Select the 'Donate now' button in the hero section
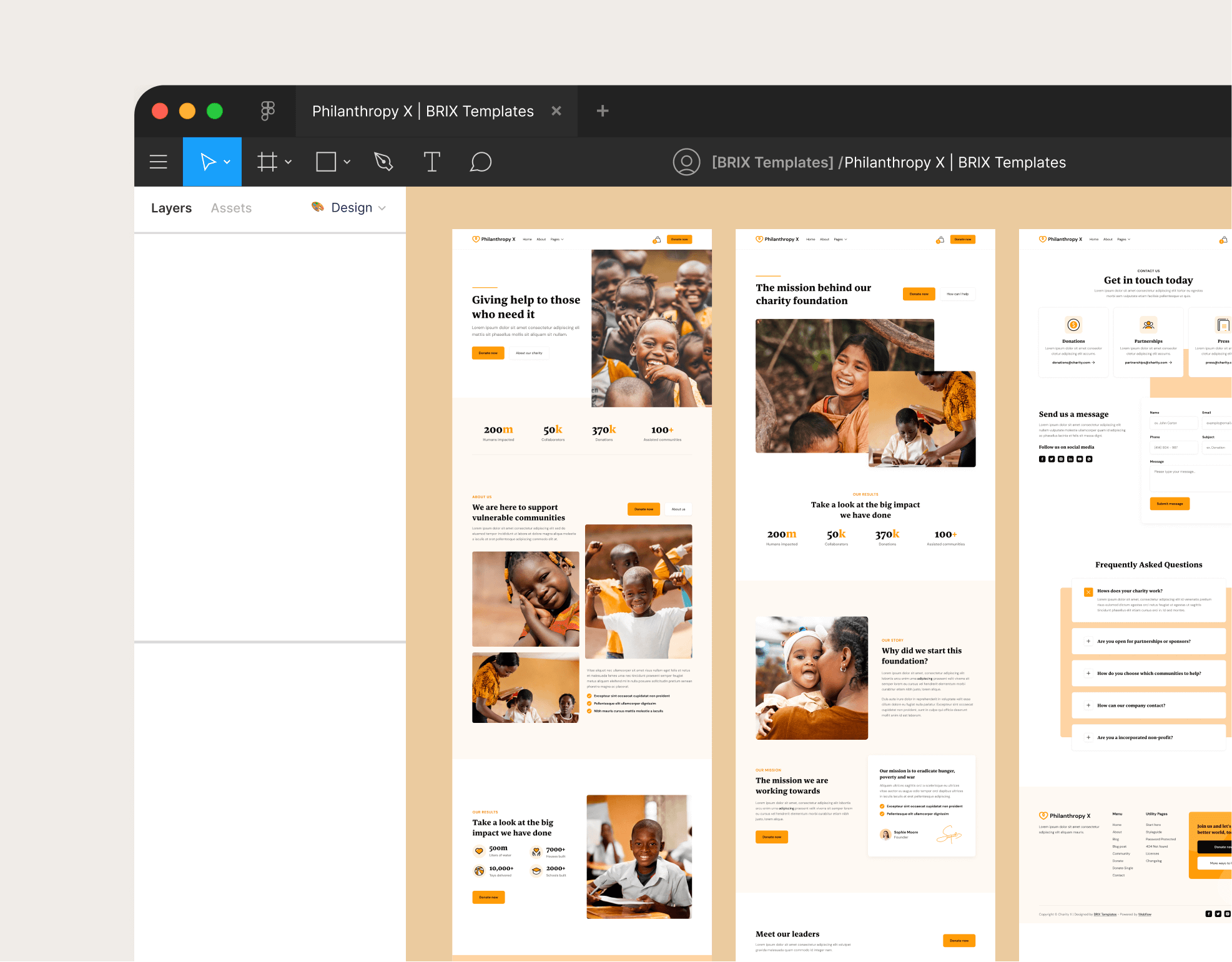Image resolution: width=1232 pixels, height=962 pixels. coord(488,353)
